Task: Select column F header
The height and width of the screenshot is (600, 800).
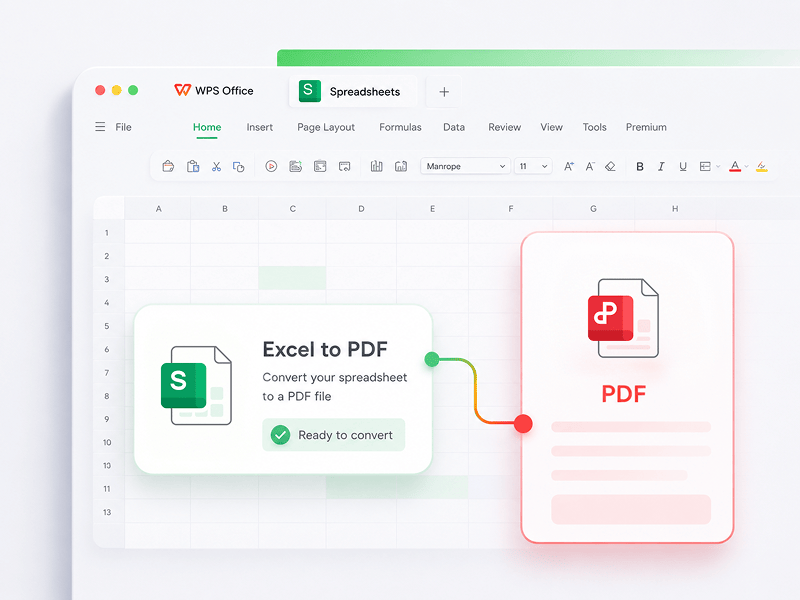Action: coord(511,209)
